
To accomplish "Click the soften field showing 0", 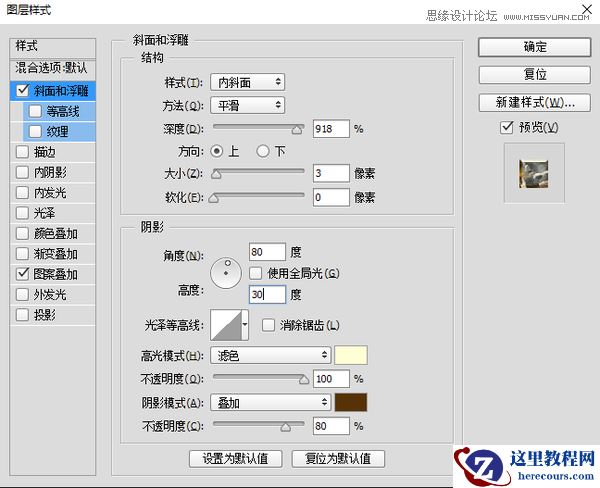I will pos(331,197).
